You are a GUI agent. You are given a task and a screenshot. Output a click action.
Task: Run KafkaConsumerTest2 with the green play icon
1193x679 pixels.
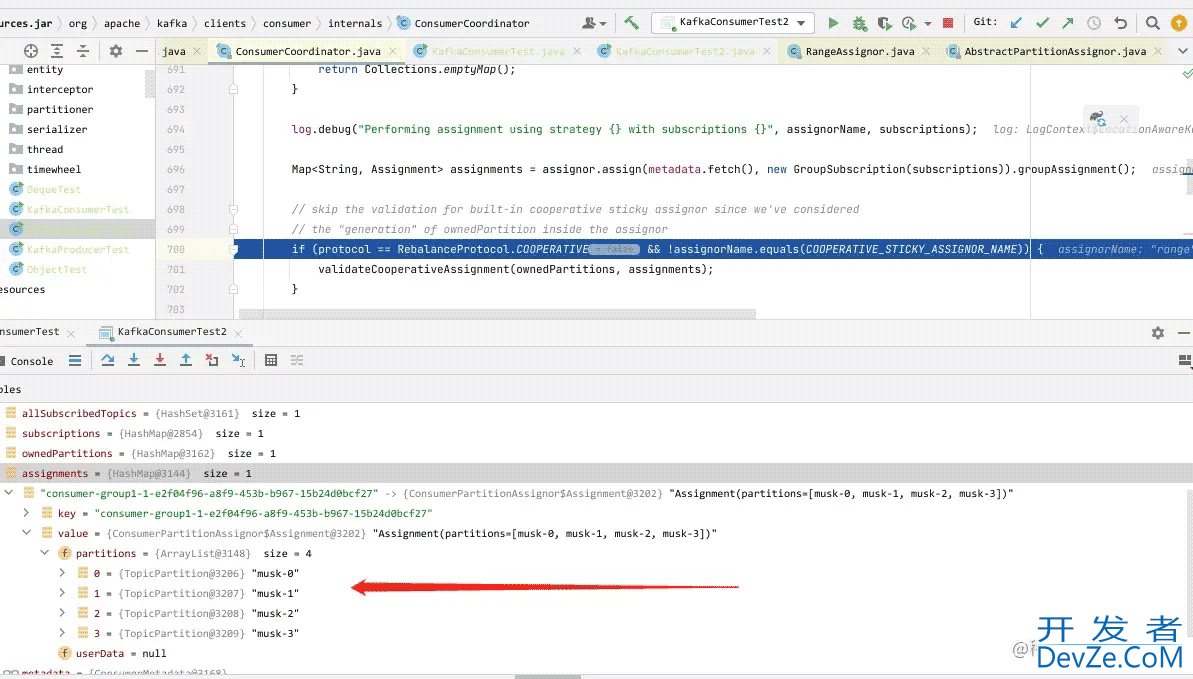[x=833, y=23]
